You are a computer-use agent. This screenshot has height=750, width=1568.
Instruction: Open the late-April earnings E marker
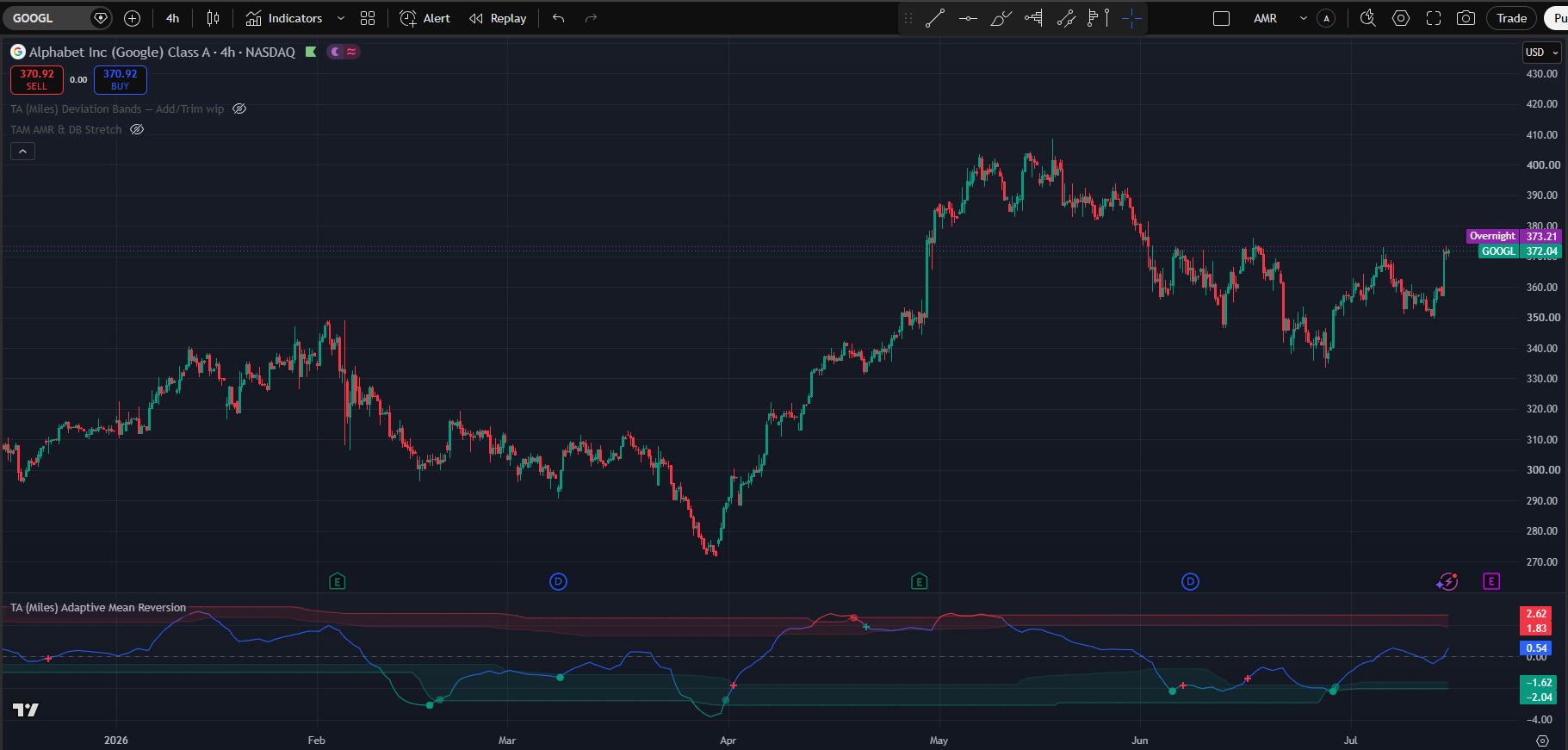tap(919, 582)
